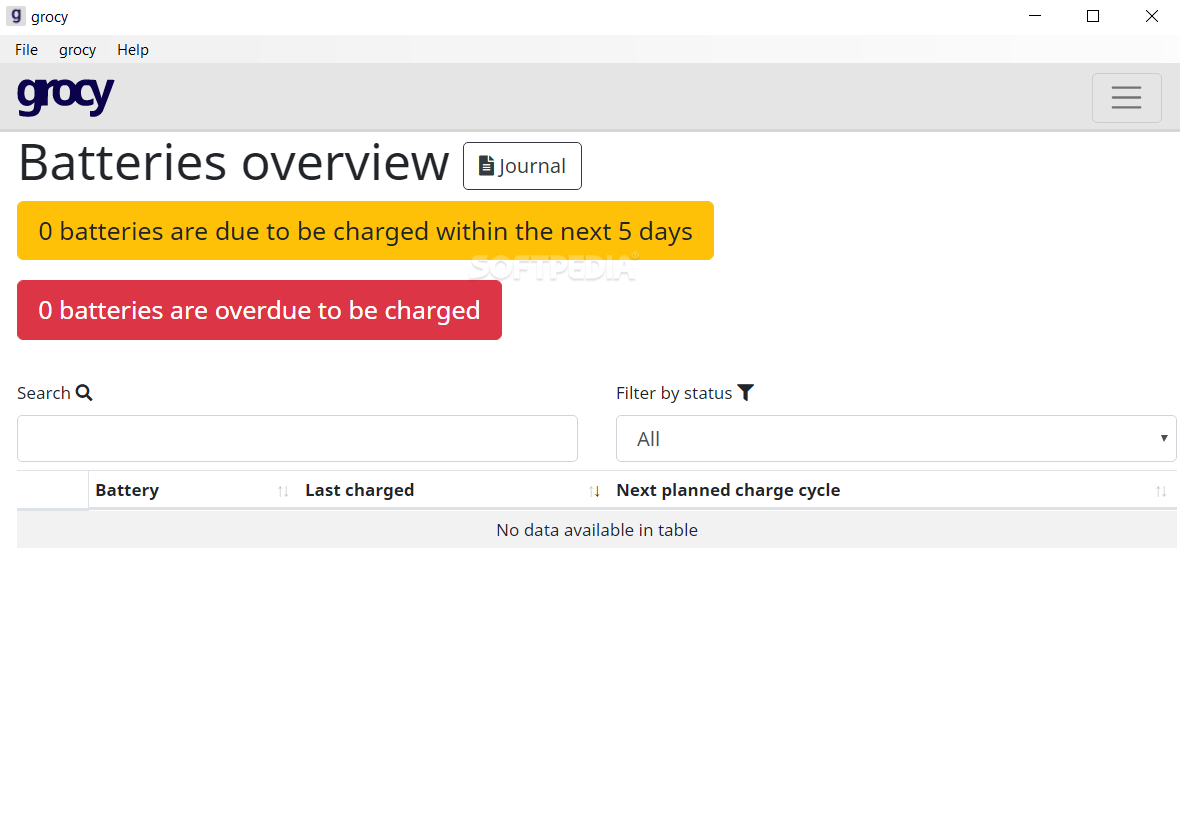This screenshot has height=822, width=1180.
Task: Open the hamburger navigation menu
Action: pyautogui.click(x=1126, y=98)
